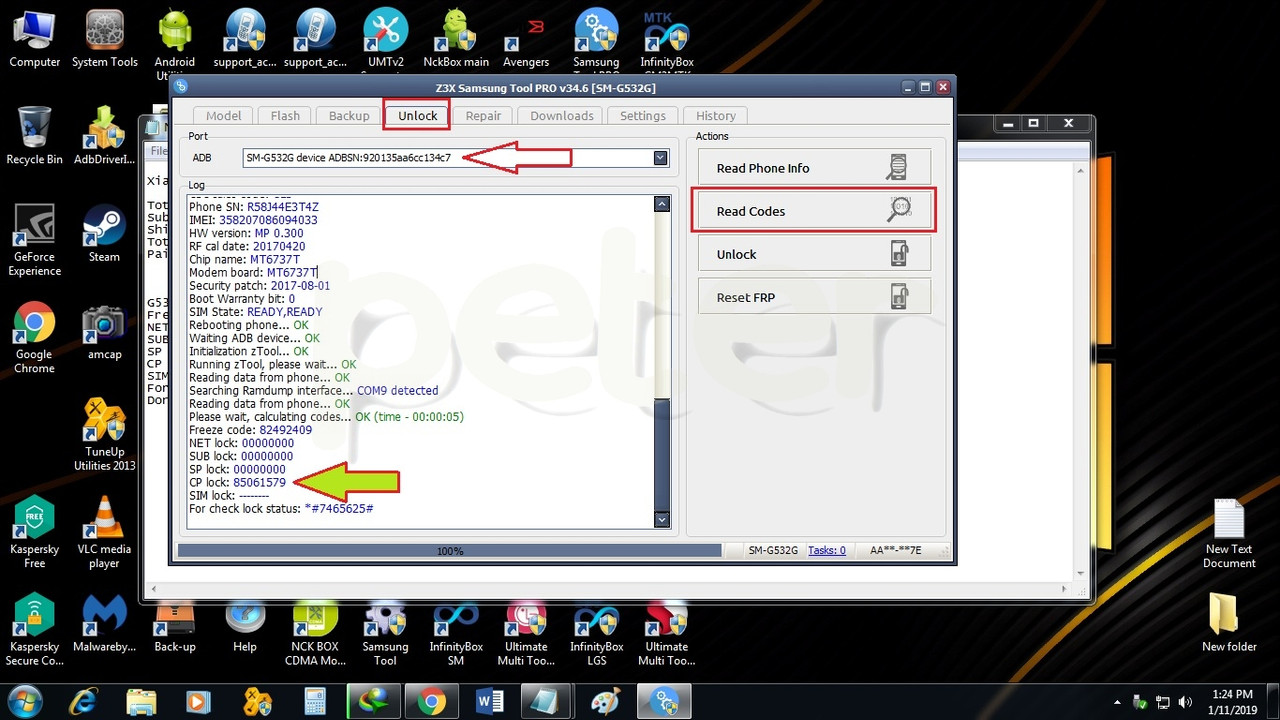
Task: Open the Help desktop icon
Action: pos(245,623)
